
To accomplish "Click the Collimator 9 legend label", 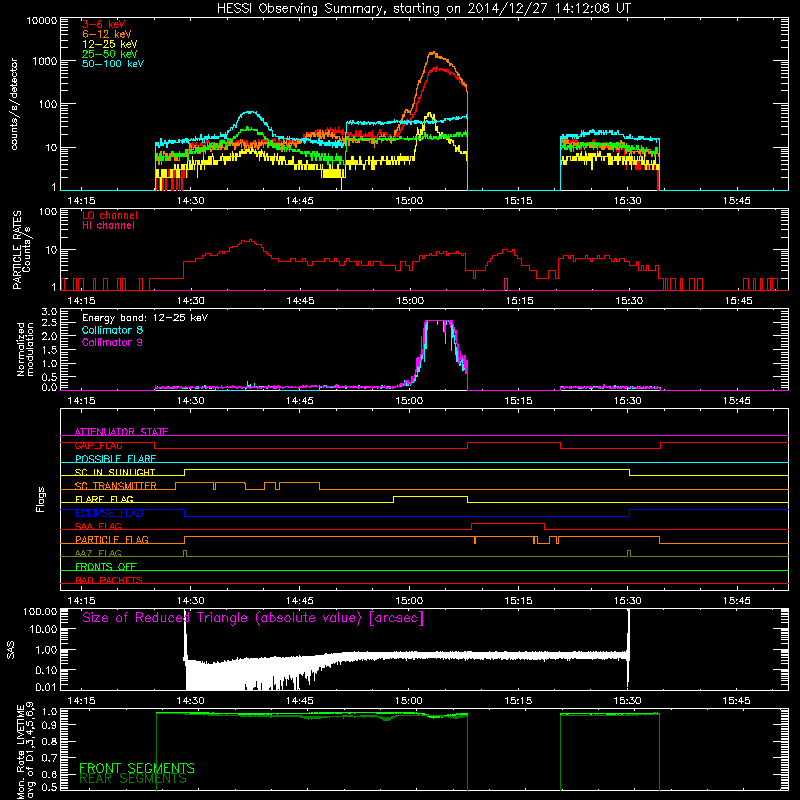I will 112,342.
